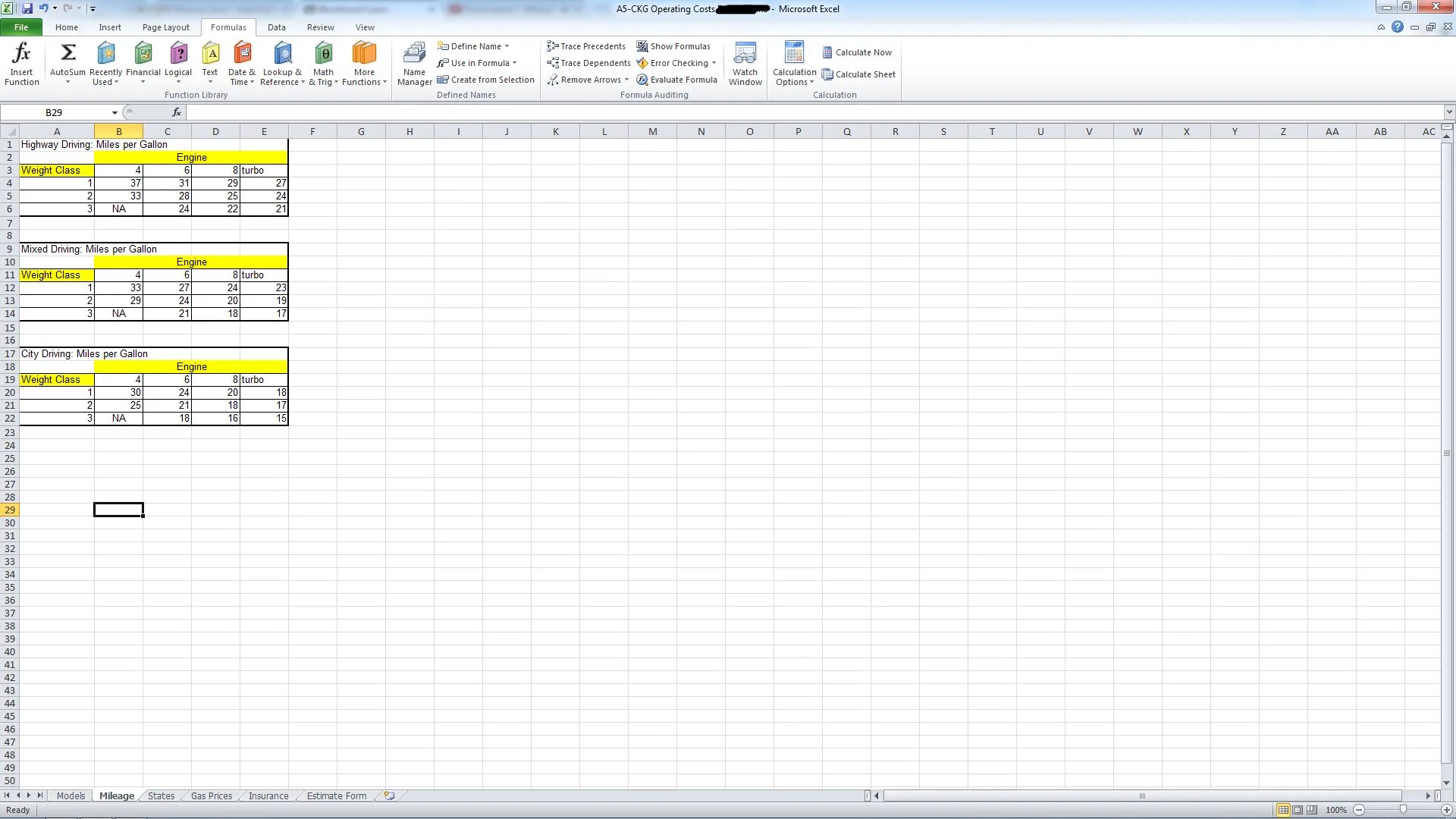Open the Name Manager

coord(414,64)
